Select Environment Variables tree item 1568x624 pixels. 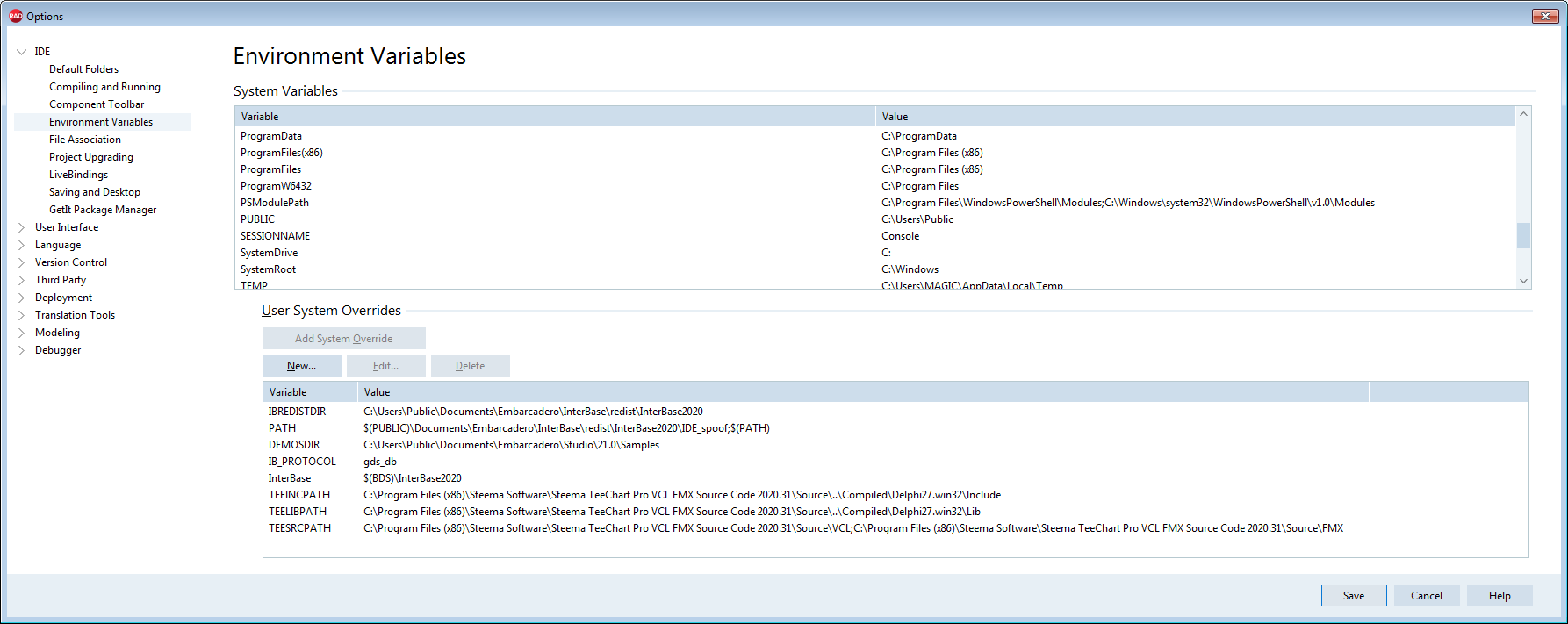coord(101,122)
